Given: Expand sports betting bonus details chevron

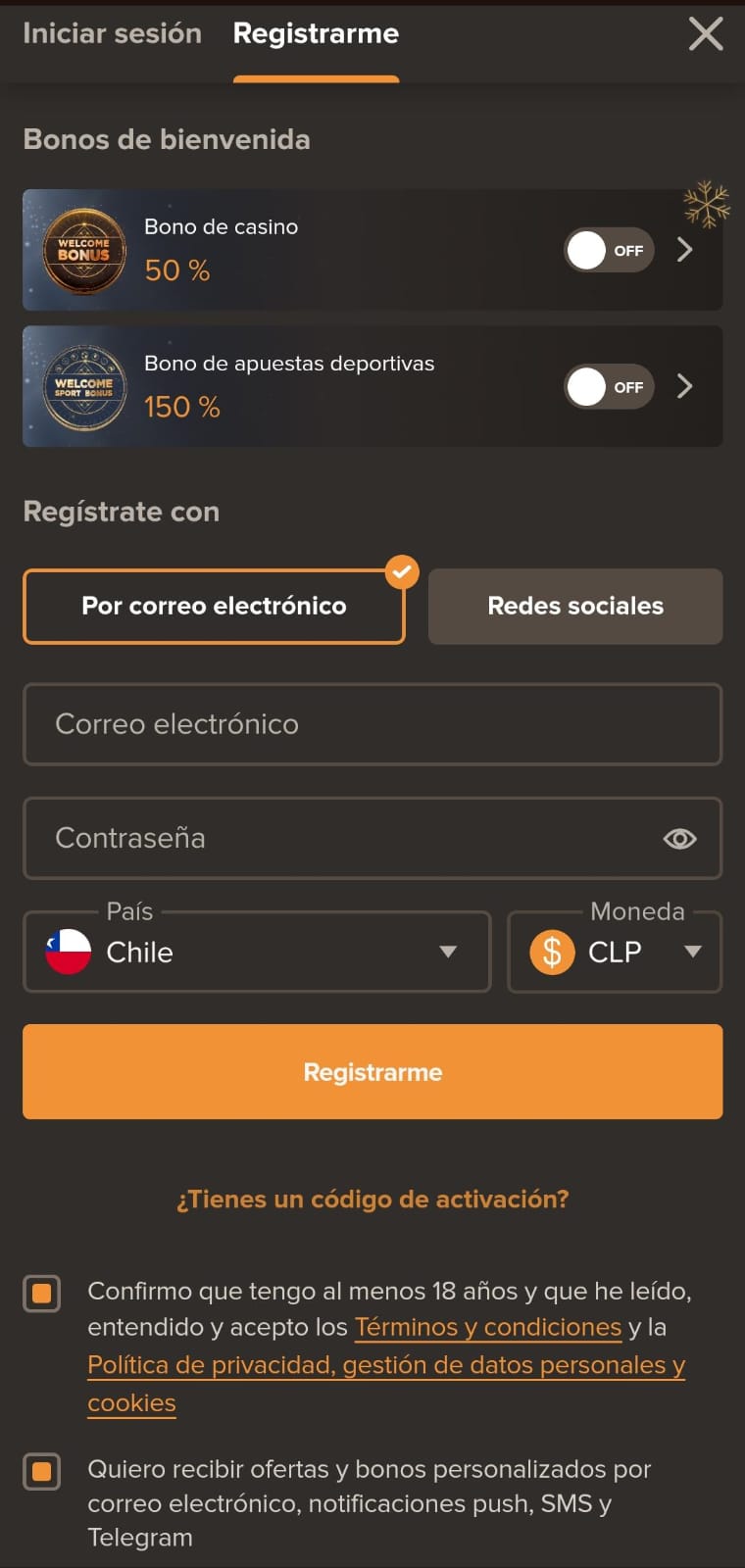Looking at the screenshot, I should click(685, 387).
